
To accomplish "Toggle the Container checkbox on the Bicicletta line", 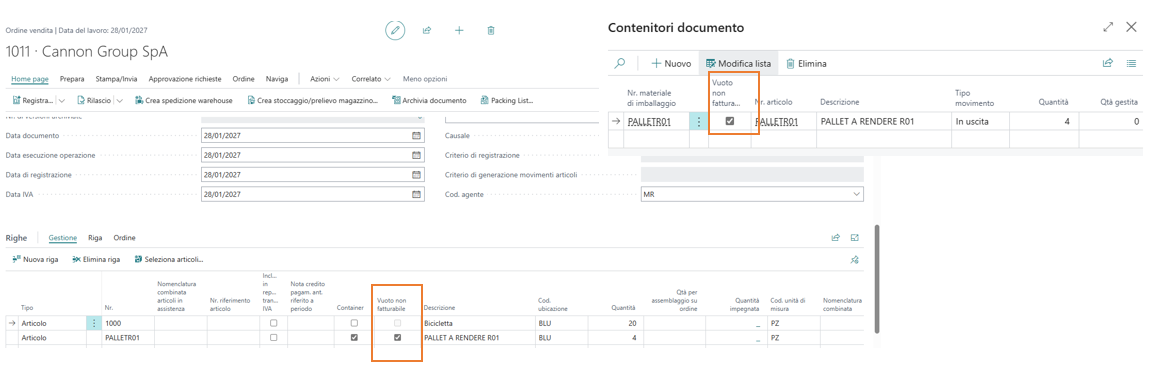I will (354, 323).
